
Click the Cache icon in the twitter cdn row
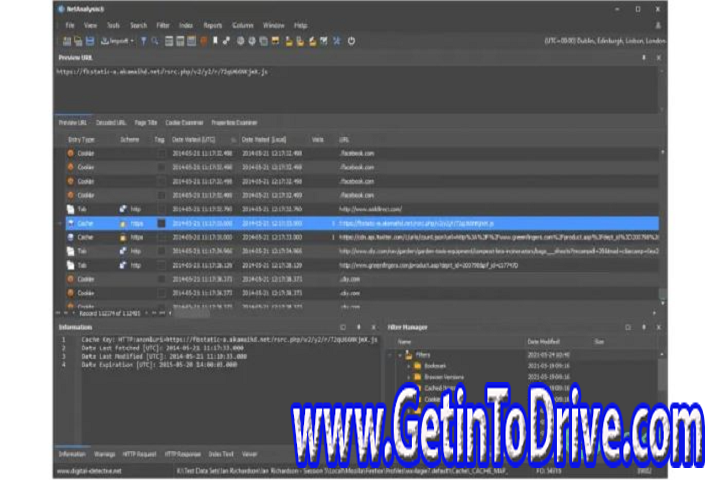71,237
